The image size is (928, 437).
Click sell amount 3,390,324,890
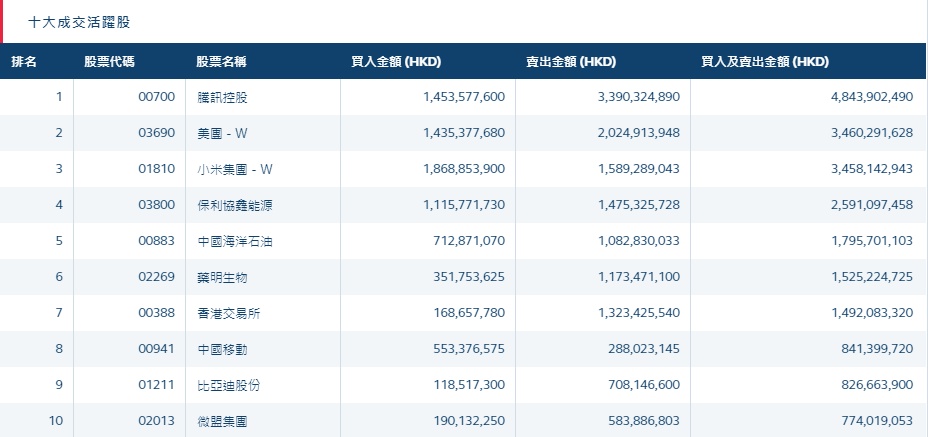tap(639, 97)
